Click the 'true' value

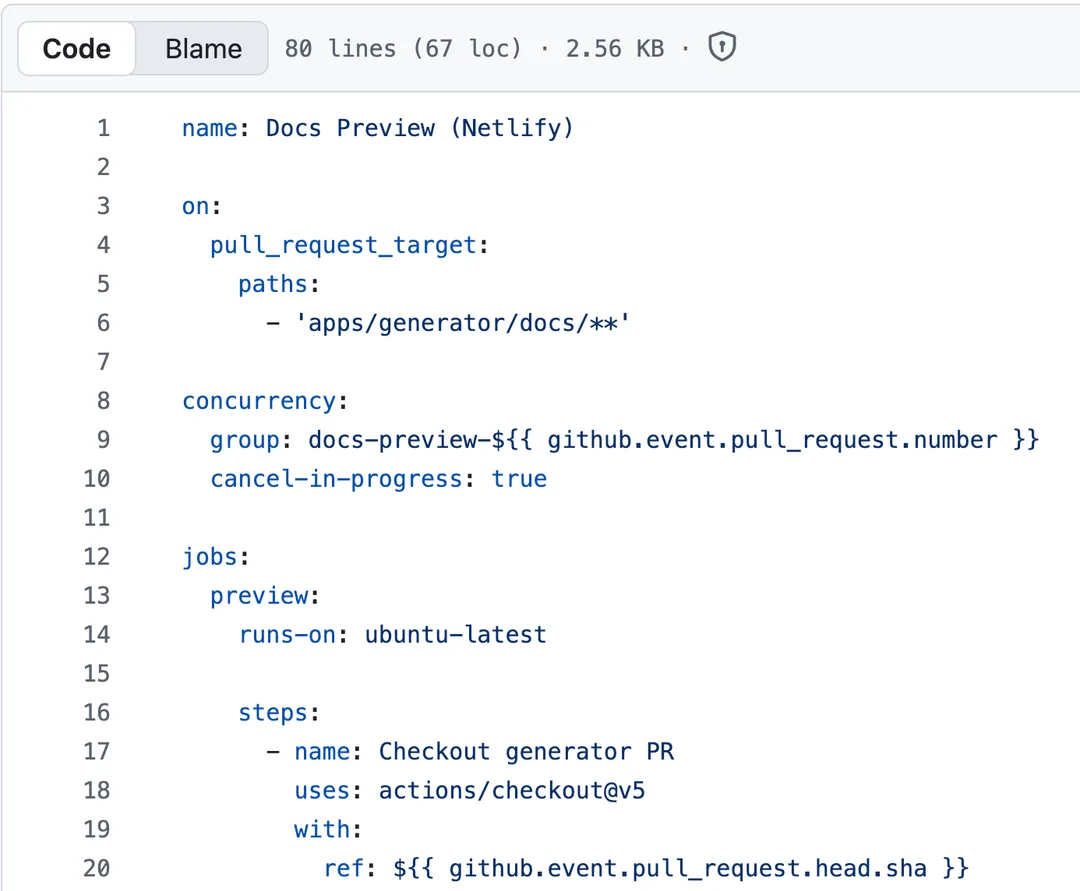pos(519,479)
